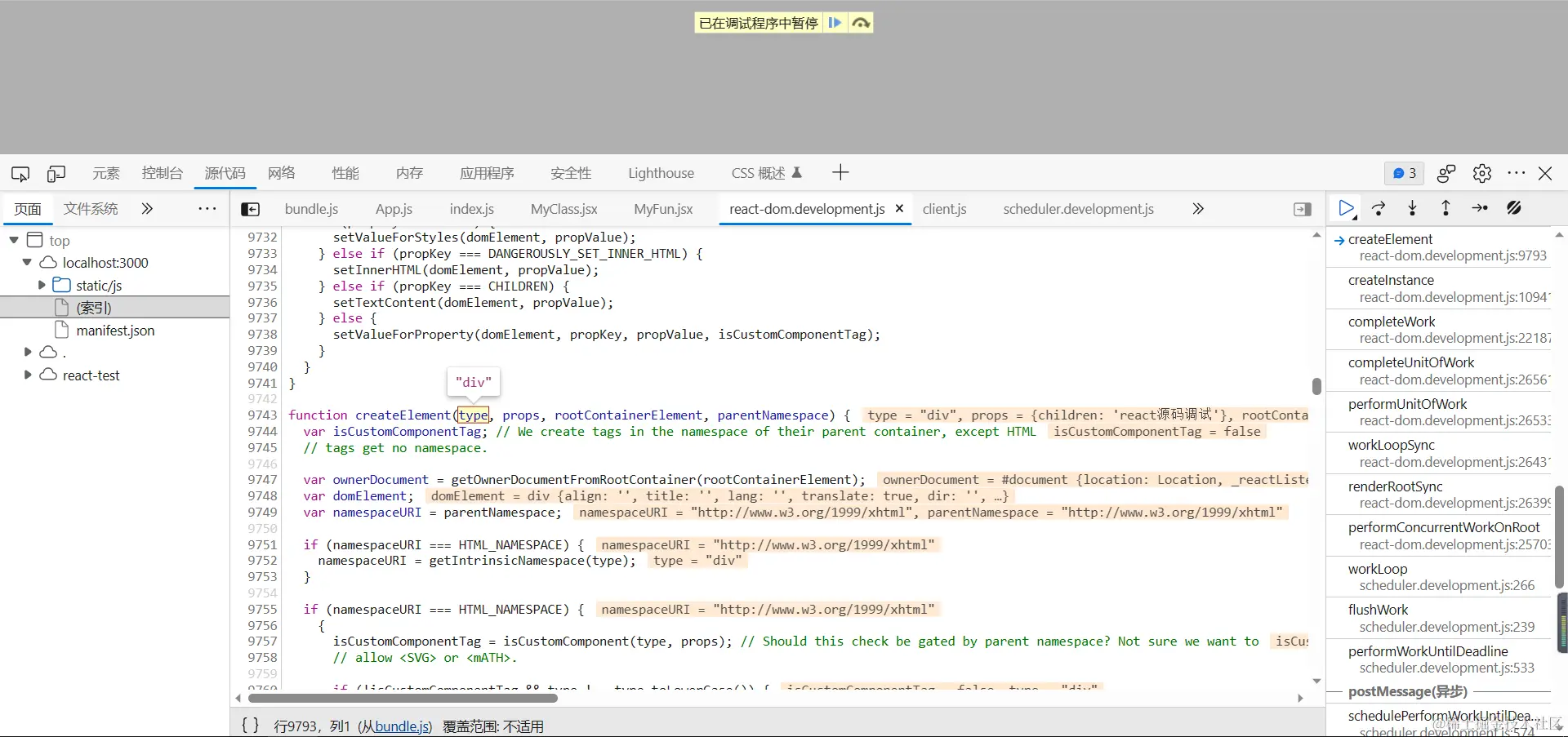This screenshot has width=1568, height=737.
Task: Open the Lighthouse panel tab
Action: coord(661,173)
